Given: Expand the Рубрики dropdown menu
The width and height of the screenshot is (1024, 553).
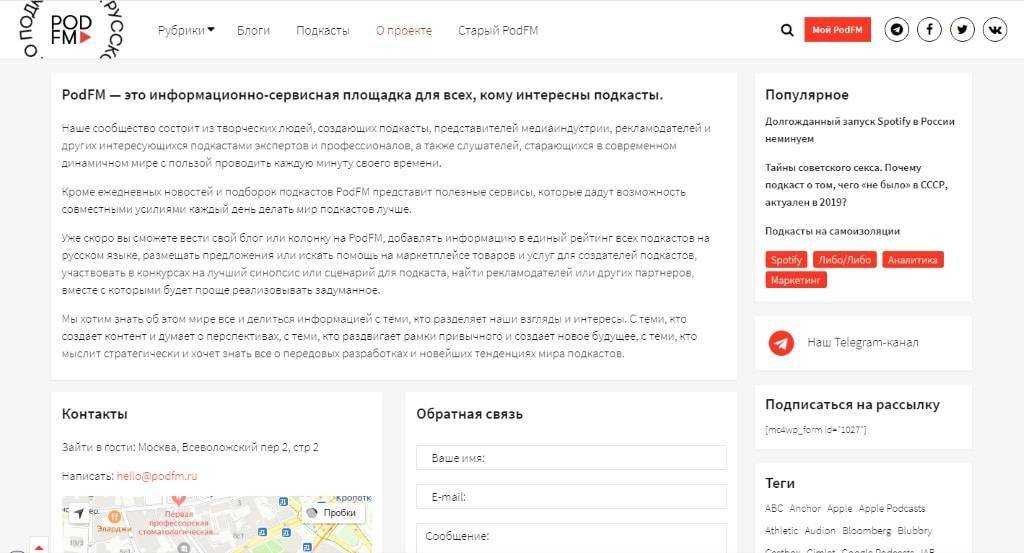Looking at the screenshot, I should click(x=186, y=30).
